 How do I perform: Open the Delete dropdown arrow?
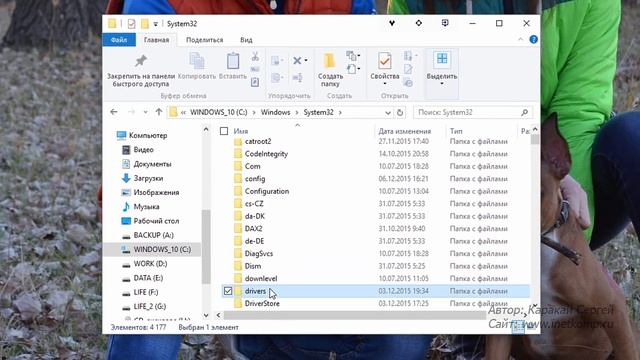[x=306, y=60]
